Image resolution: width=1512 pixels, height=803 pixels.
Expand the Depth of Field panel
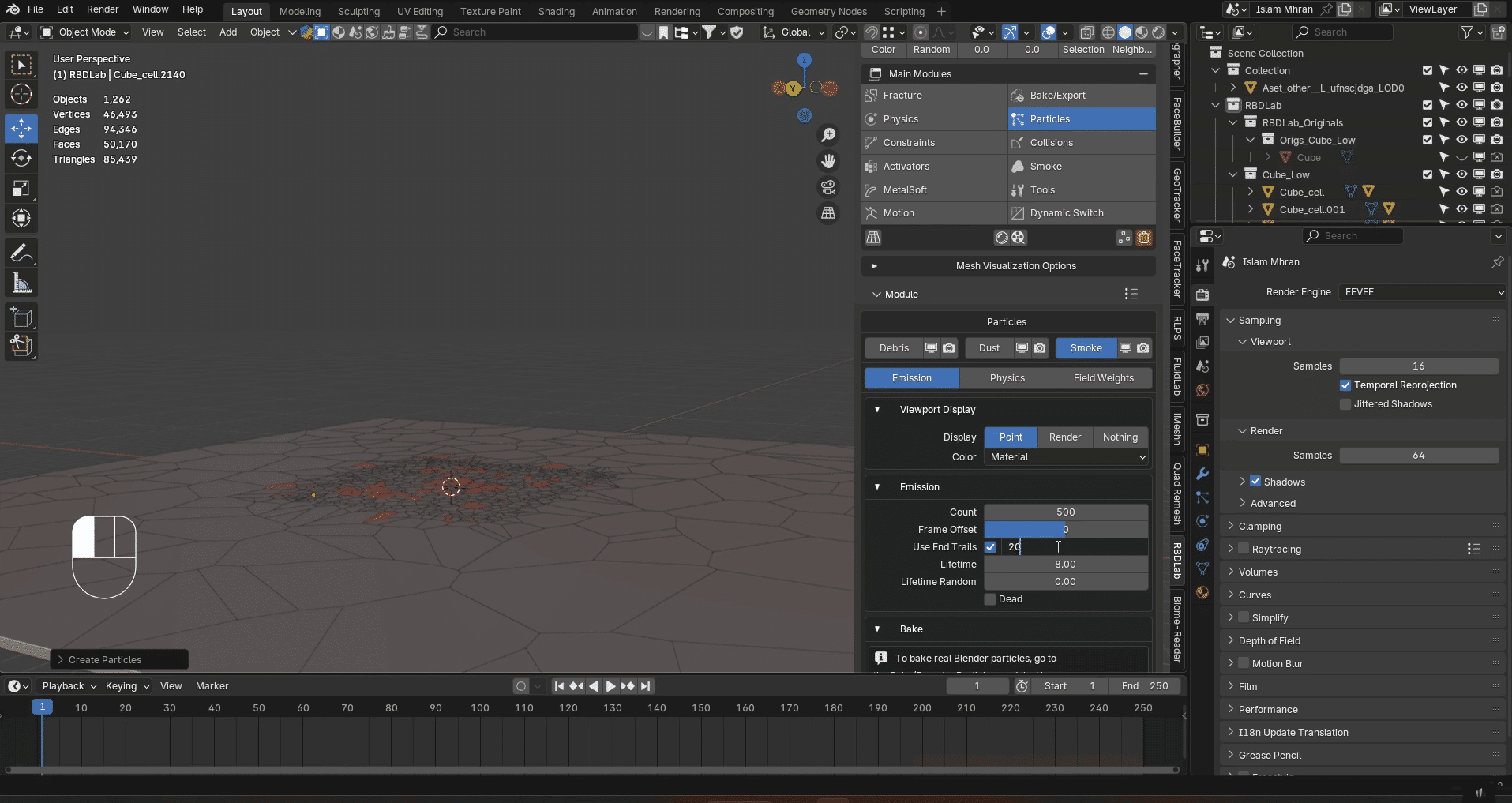coord(1269,641)
